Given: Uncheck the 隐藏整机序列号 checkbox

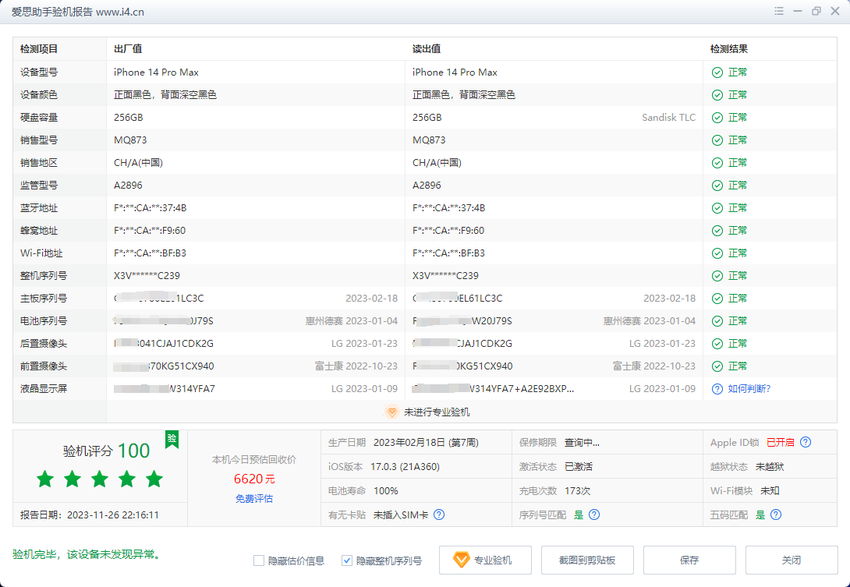Looking at the screenshot, I should [x=347, y=560].
